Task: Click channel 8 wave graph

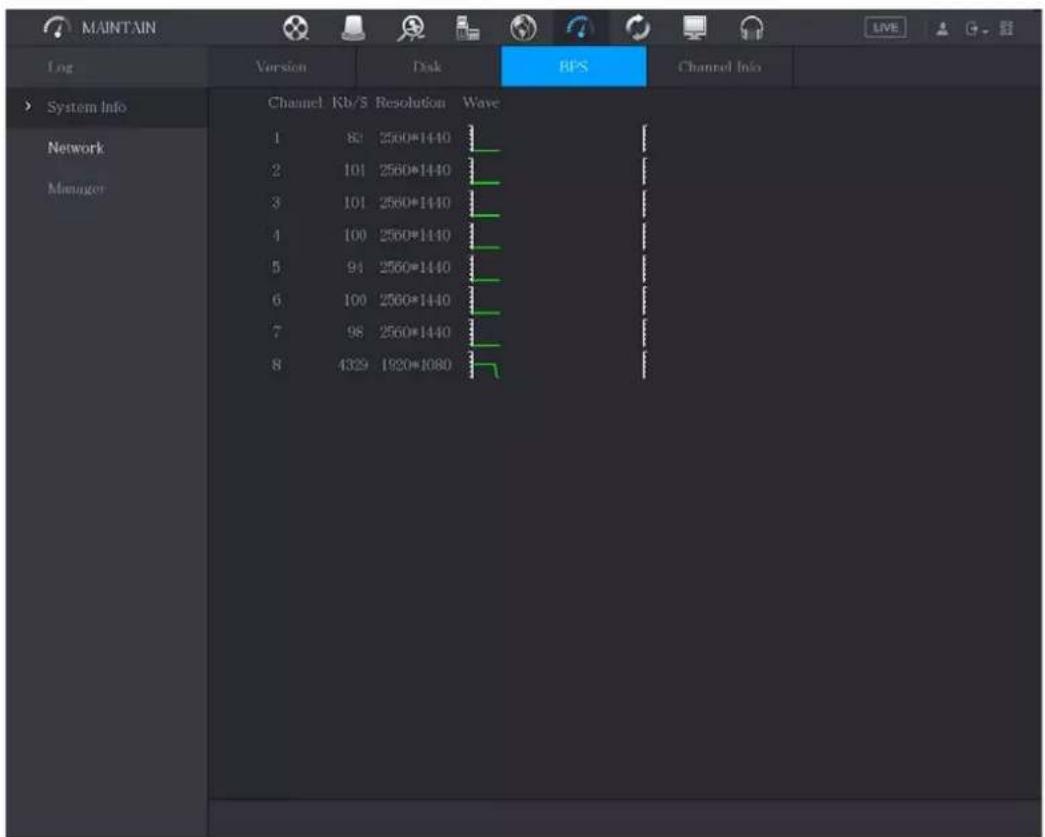Action: (485, 365)
